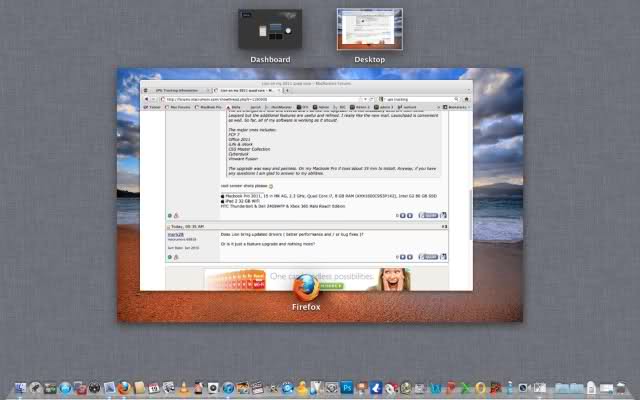Click the Firefox icon in the Dock
The height and width of the screenshot is (400, 640).
tap(124, 388)
